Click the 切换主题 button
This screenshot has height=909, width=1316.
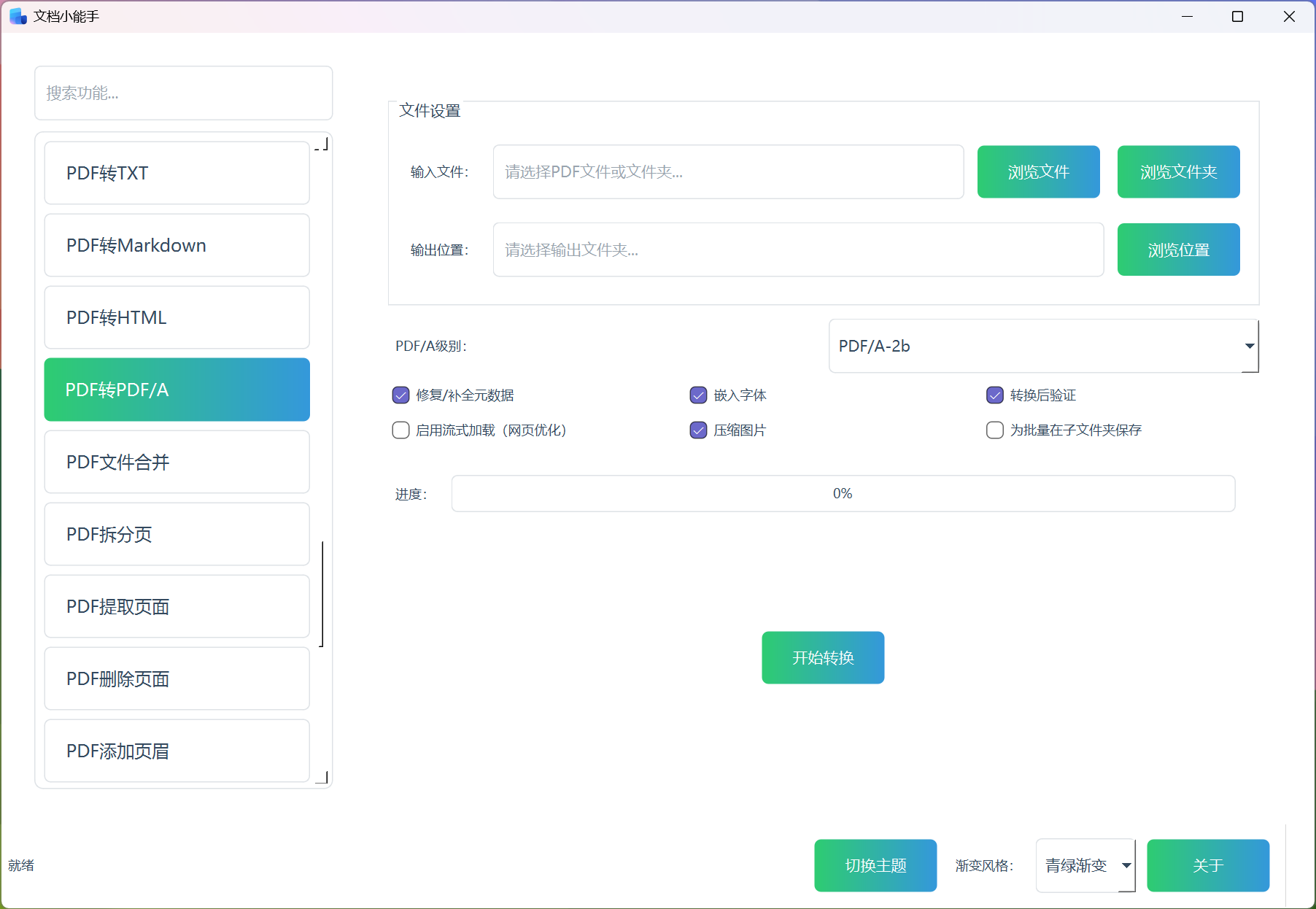click(875, 865)
